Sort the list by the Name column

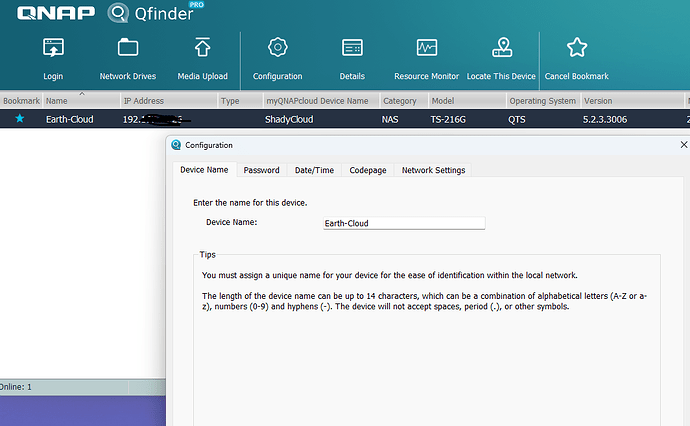click(81, 101)
